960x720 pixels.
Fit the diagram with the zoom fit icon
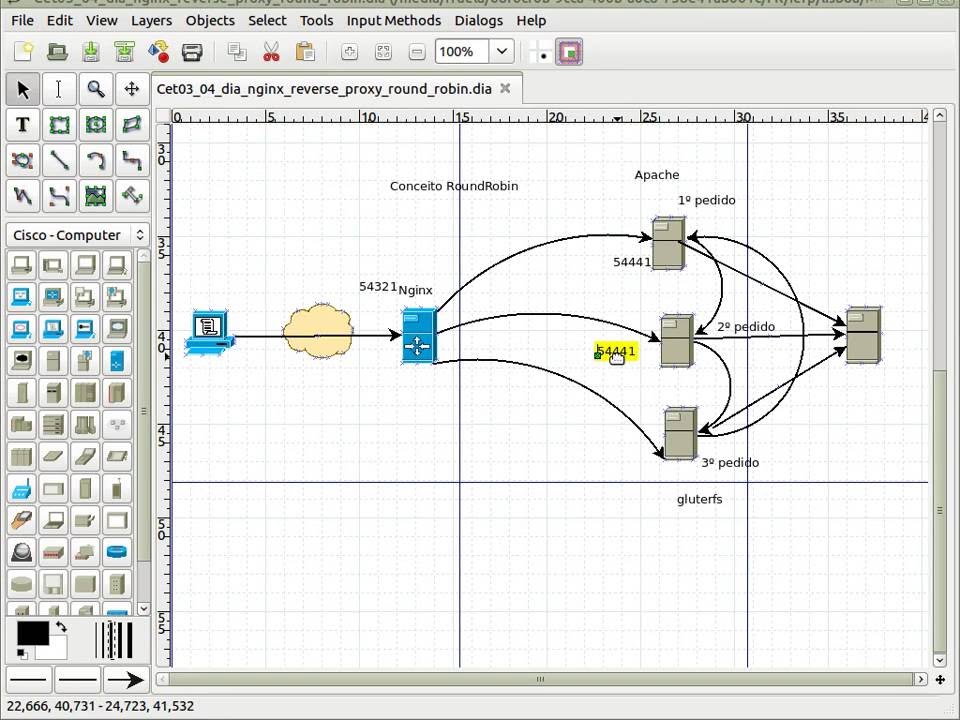(383, 51)
